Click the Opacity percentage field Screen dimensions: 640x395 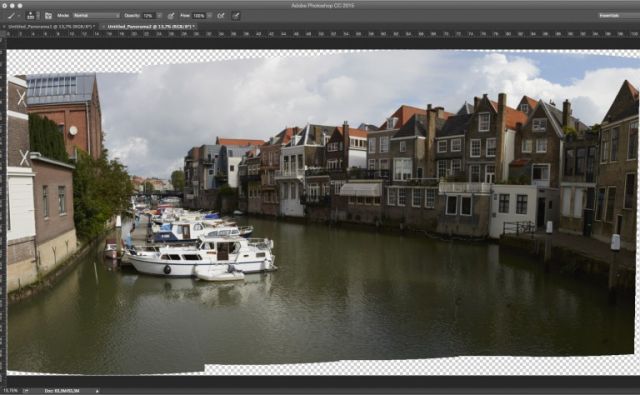tap(148, 16)
